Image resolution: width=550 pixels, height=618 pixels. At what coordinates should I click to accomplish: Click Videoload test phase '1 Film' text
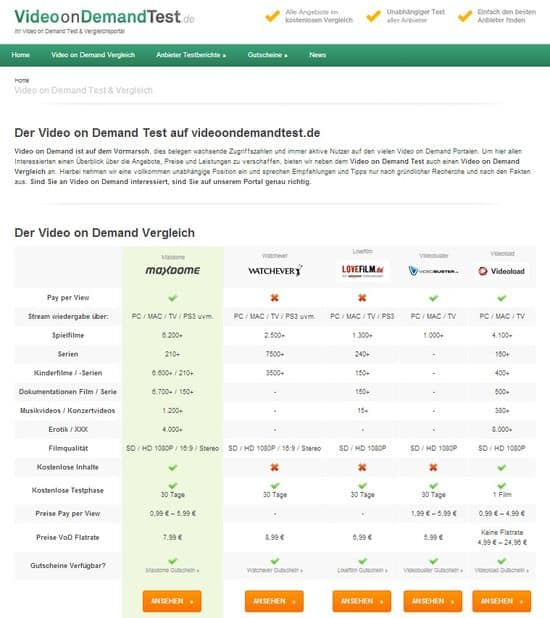coord(502,495)
